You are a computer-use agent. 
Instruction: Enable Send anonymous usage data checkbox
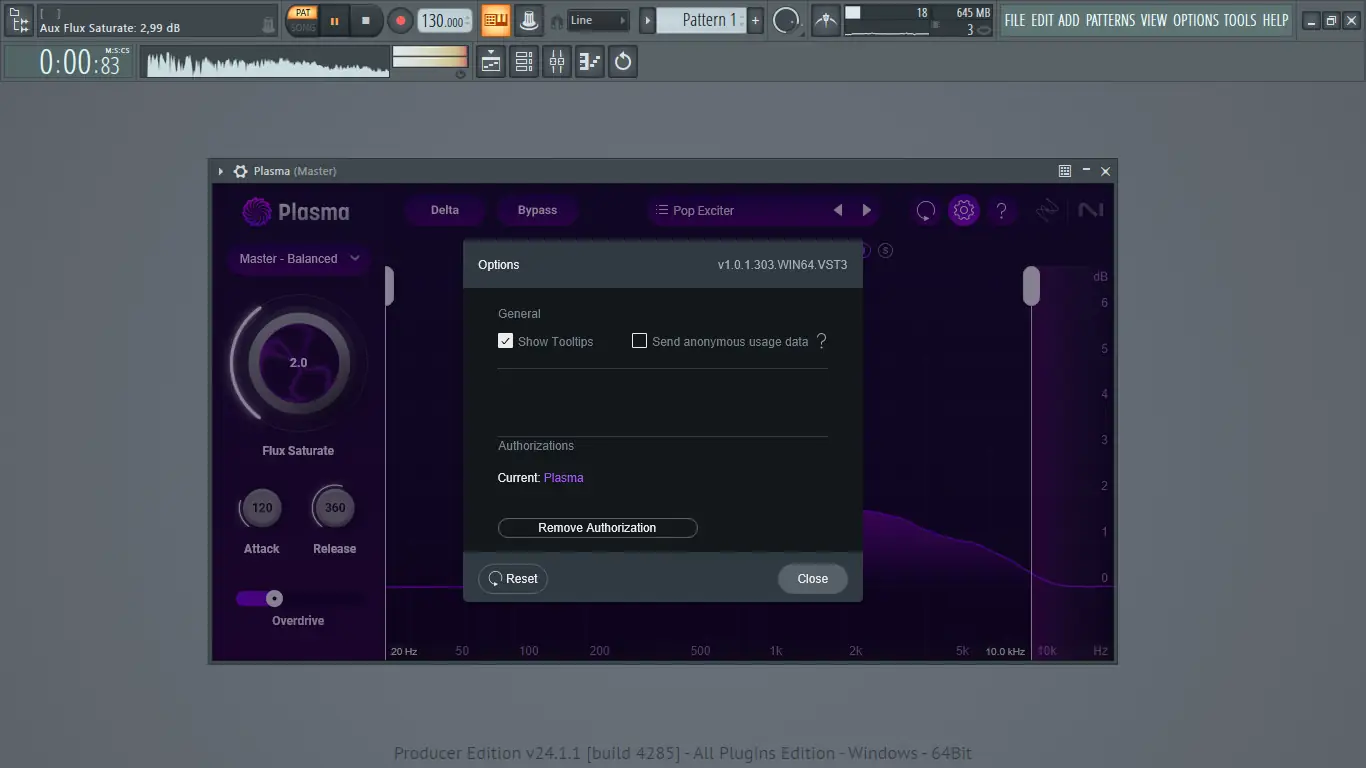[x=640, y=341]
